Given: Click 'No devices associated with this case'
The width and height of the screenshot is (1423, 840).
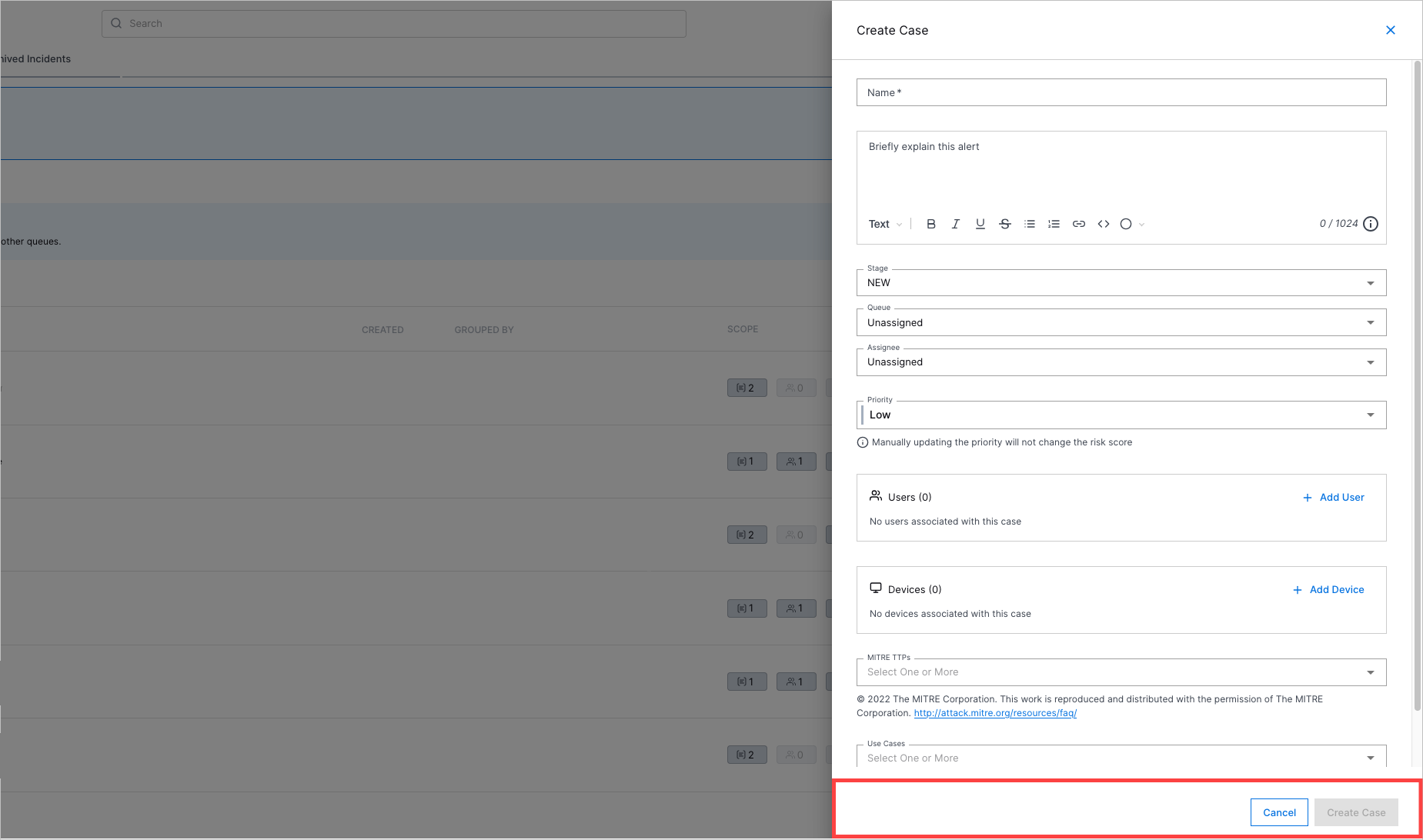Looking at the screenshot, I should (950, 614).
